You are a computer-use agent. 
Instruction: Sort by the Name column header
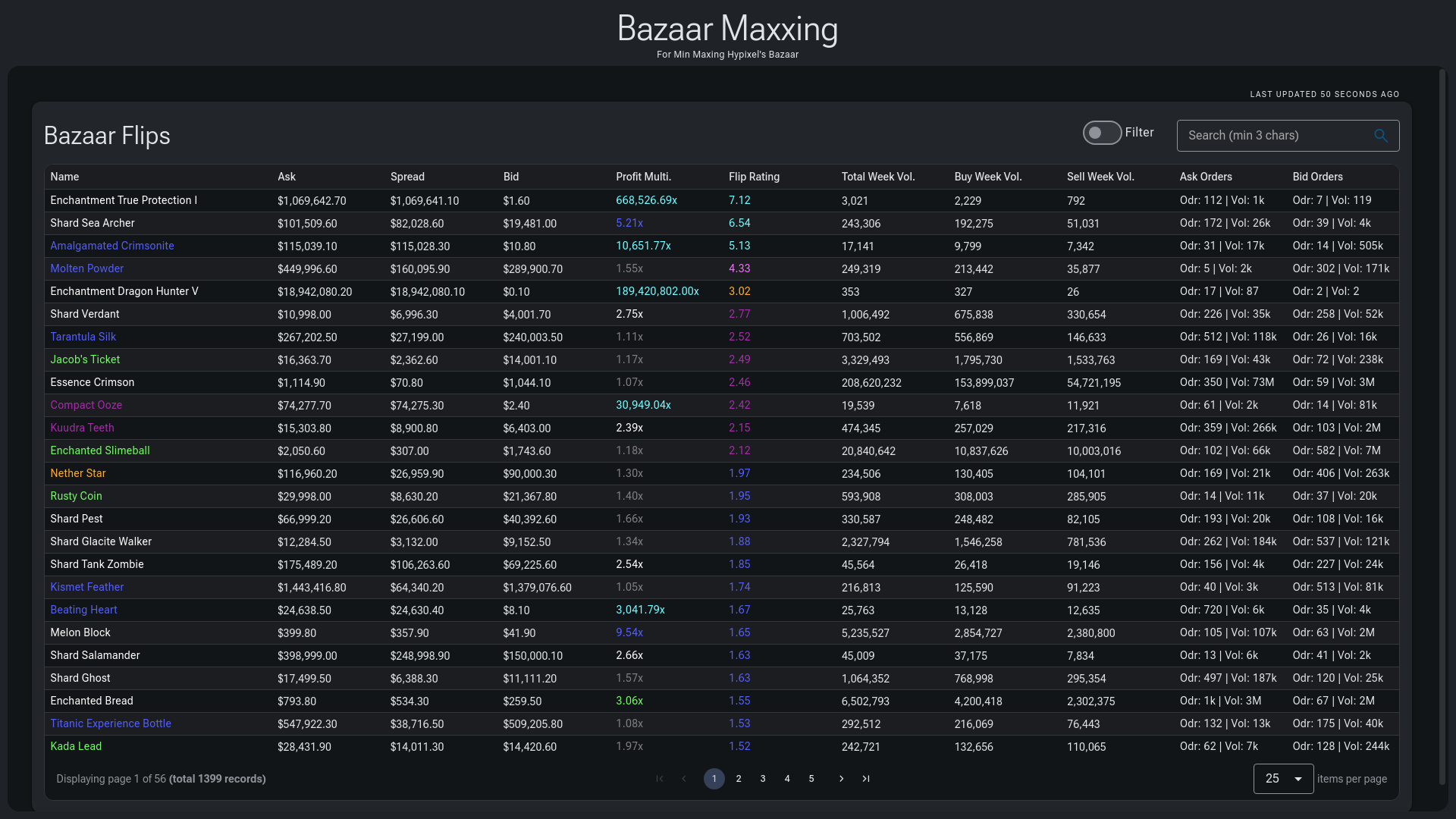pyautogui.click(x=64, y=177)
